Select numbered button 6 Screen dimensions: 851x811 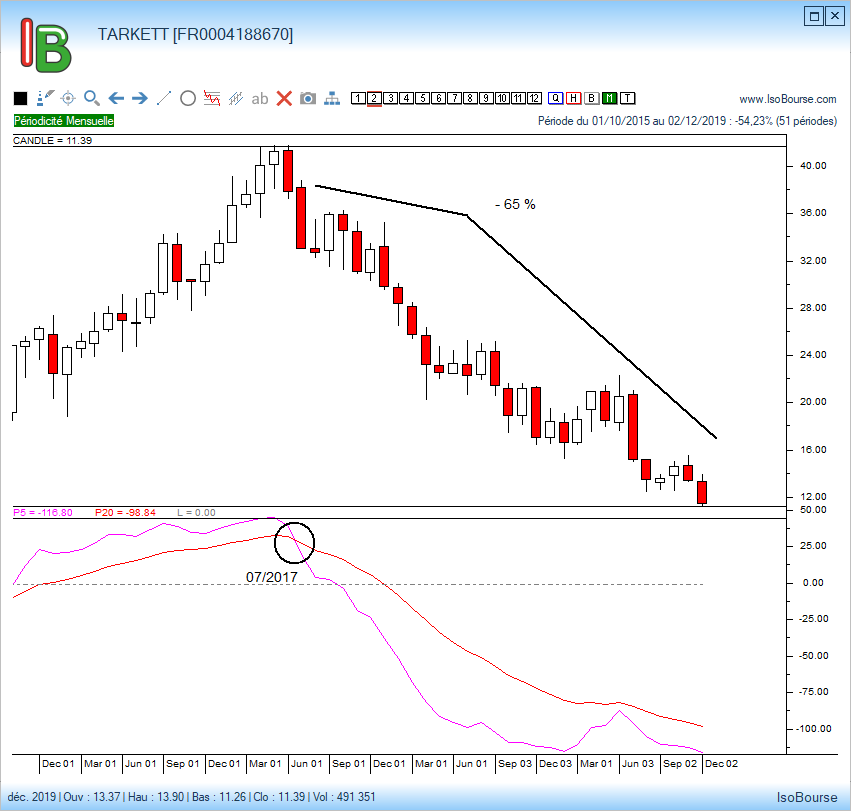(x=438, y=98)
